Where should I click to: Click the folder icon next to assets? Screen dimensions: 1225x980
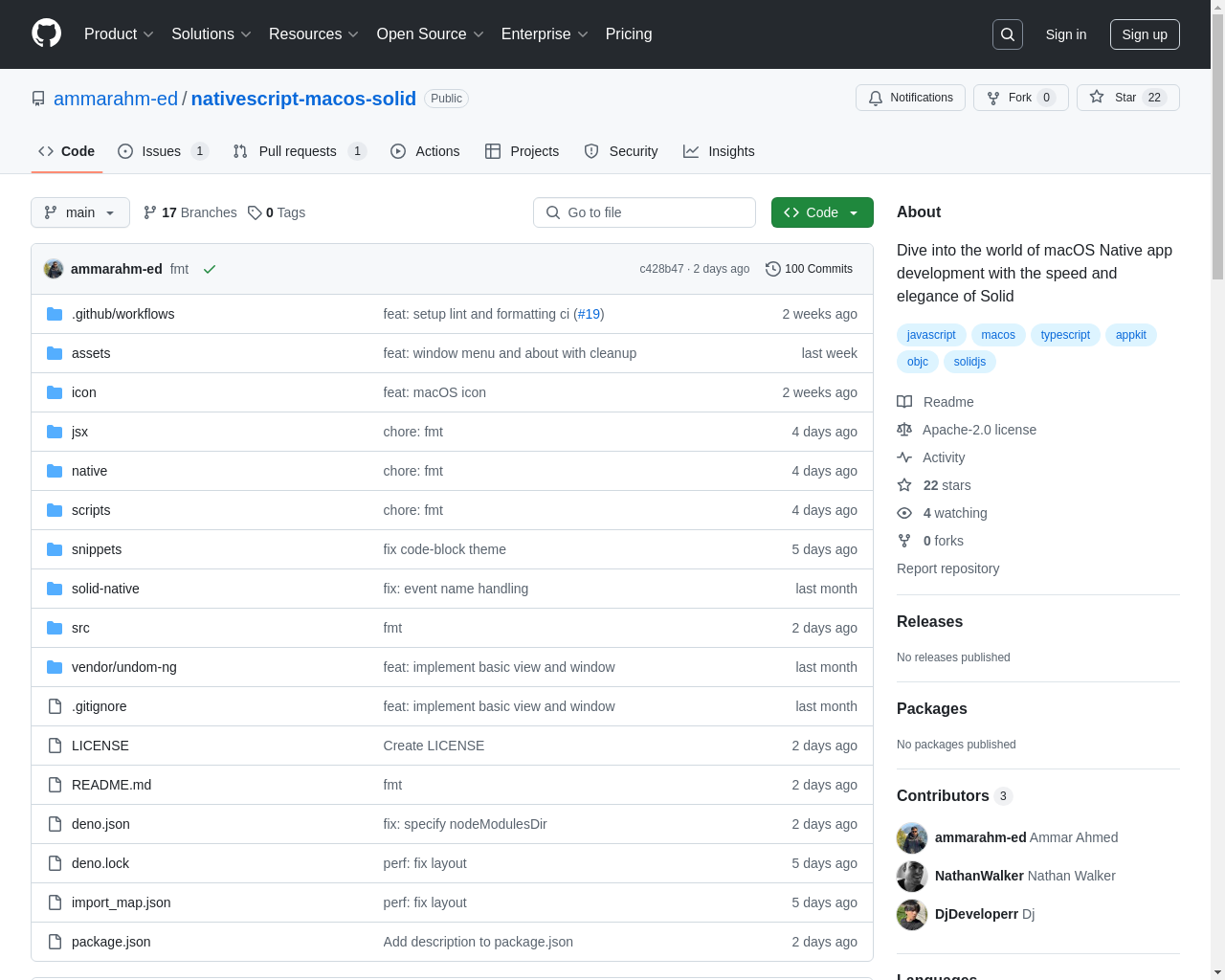[x=55, y=353]
